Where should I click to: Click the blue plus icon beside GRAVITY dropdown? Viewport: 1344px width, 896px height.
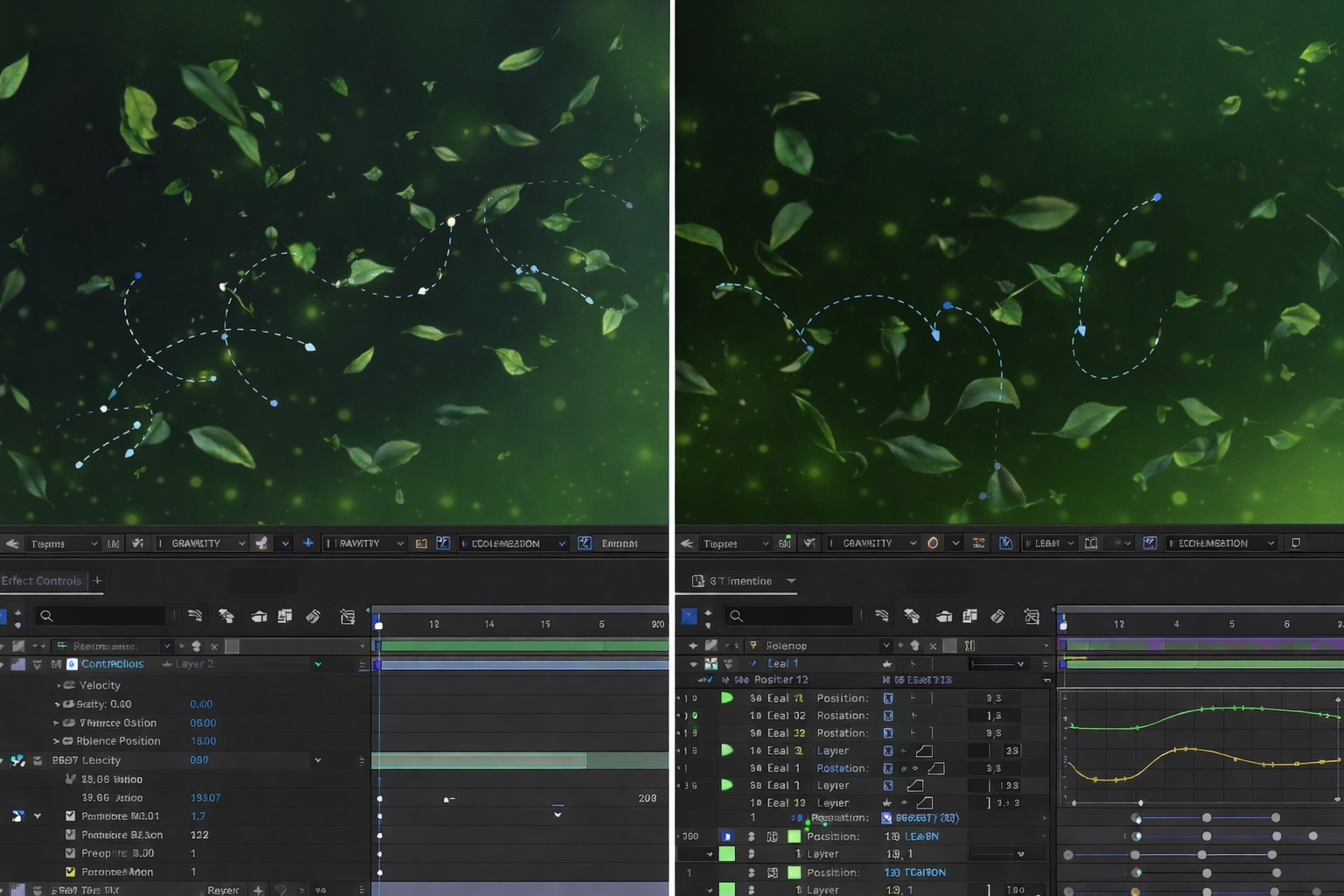pyautogui.click(x=308, y=543)
